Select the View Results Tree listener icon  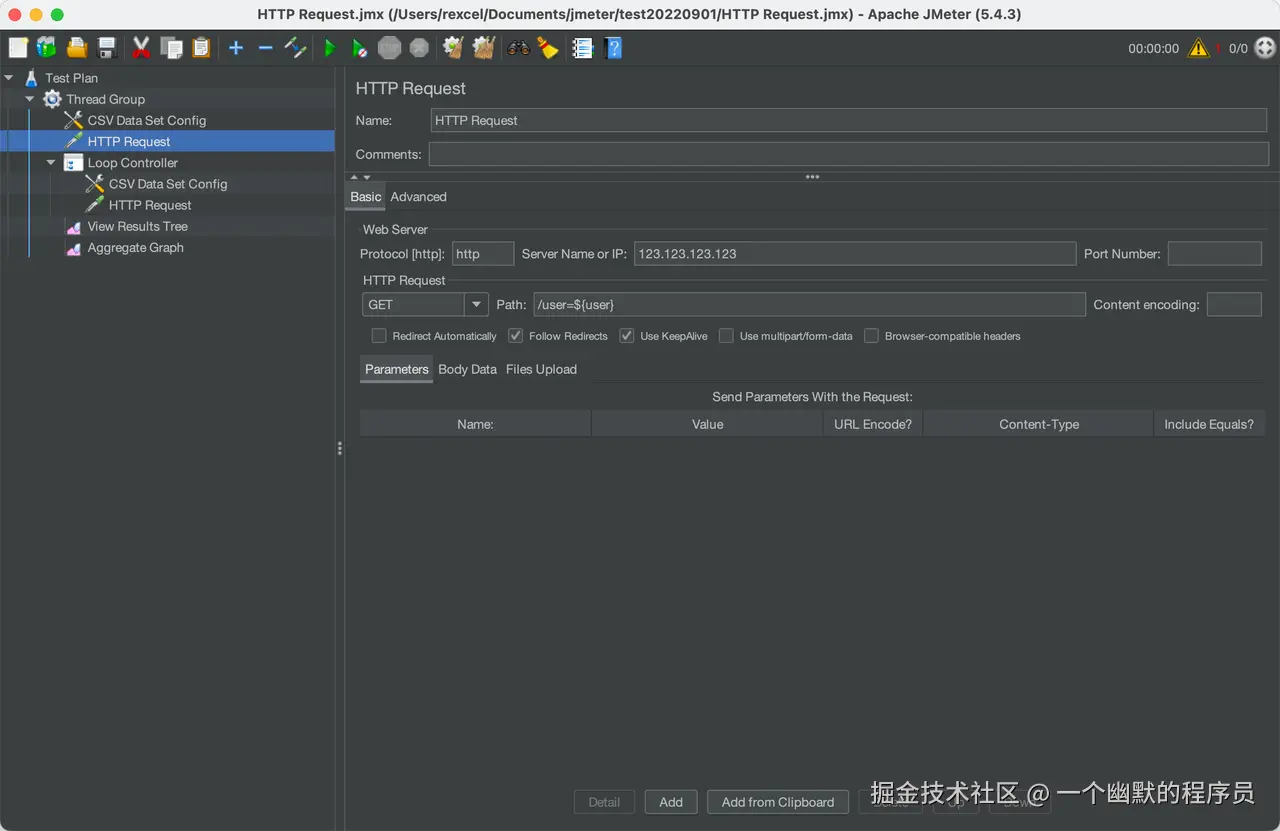73,226
